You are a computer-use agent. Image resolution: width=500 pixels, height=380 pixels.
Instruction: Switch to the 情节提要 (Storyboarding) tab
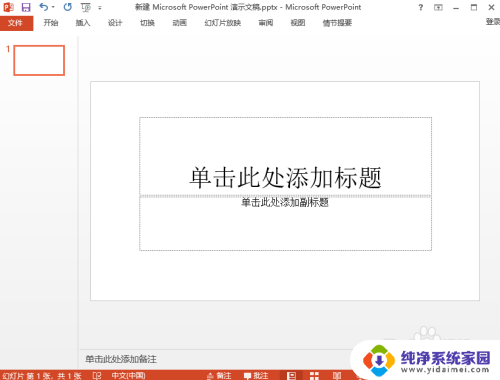(x=337, y=23)
